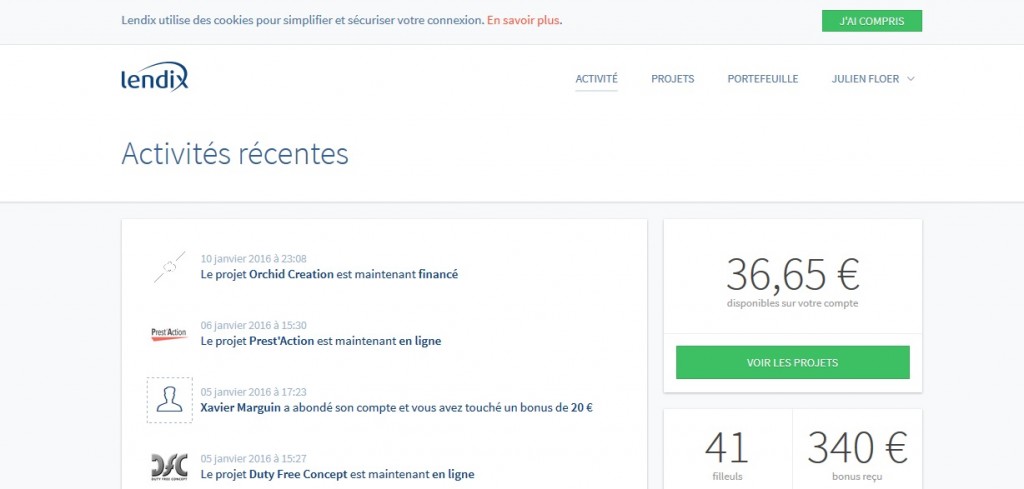Image resolution: width=1024 pixels, height=489 pixels.
Task: Click the Duty Free Concept logo
Action: (x=169, y=466)
